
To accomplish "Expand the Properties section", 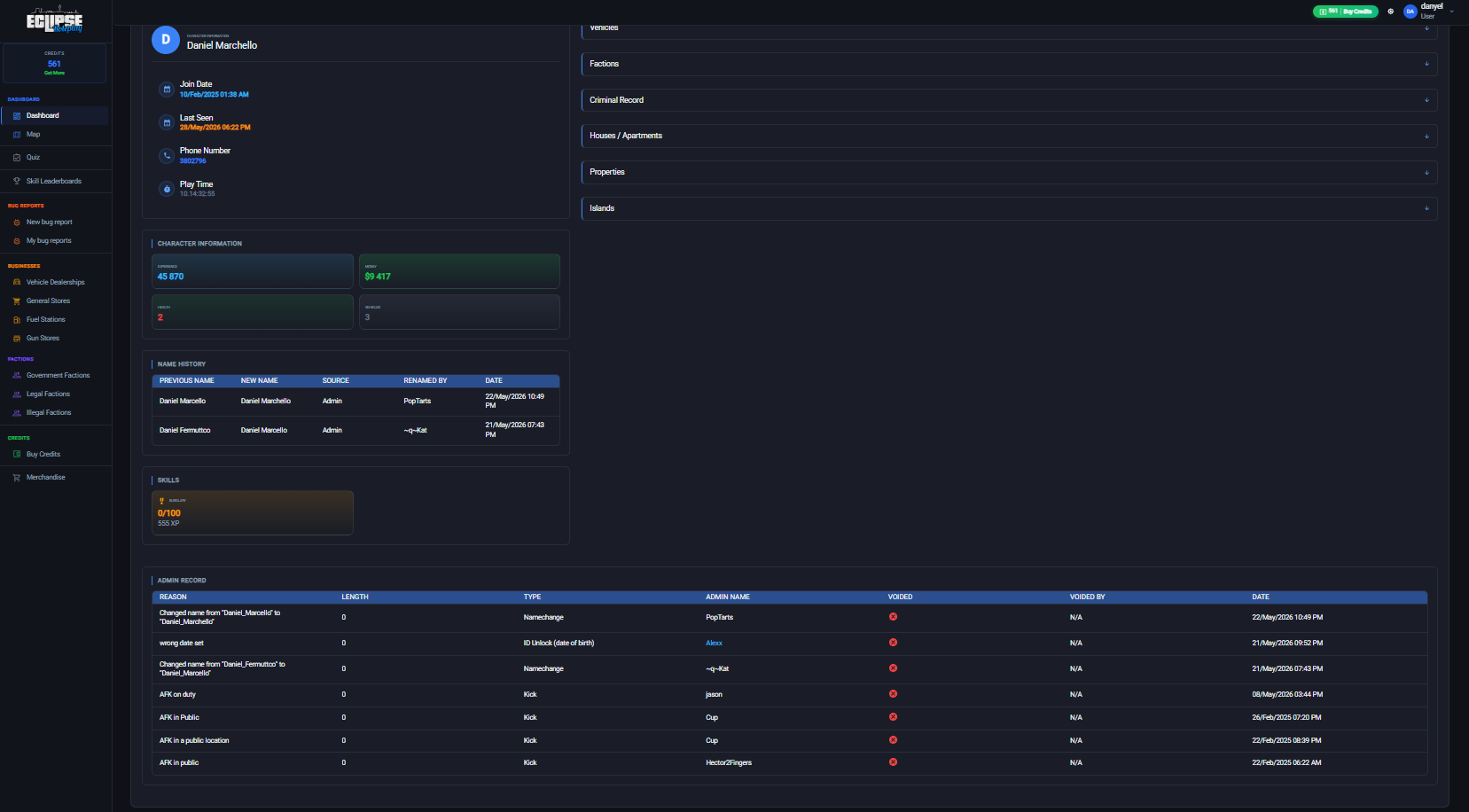I will tap(1009, 172).
